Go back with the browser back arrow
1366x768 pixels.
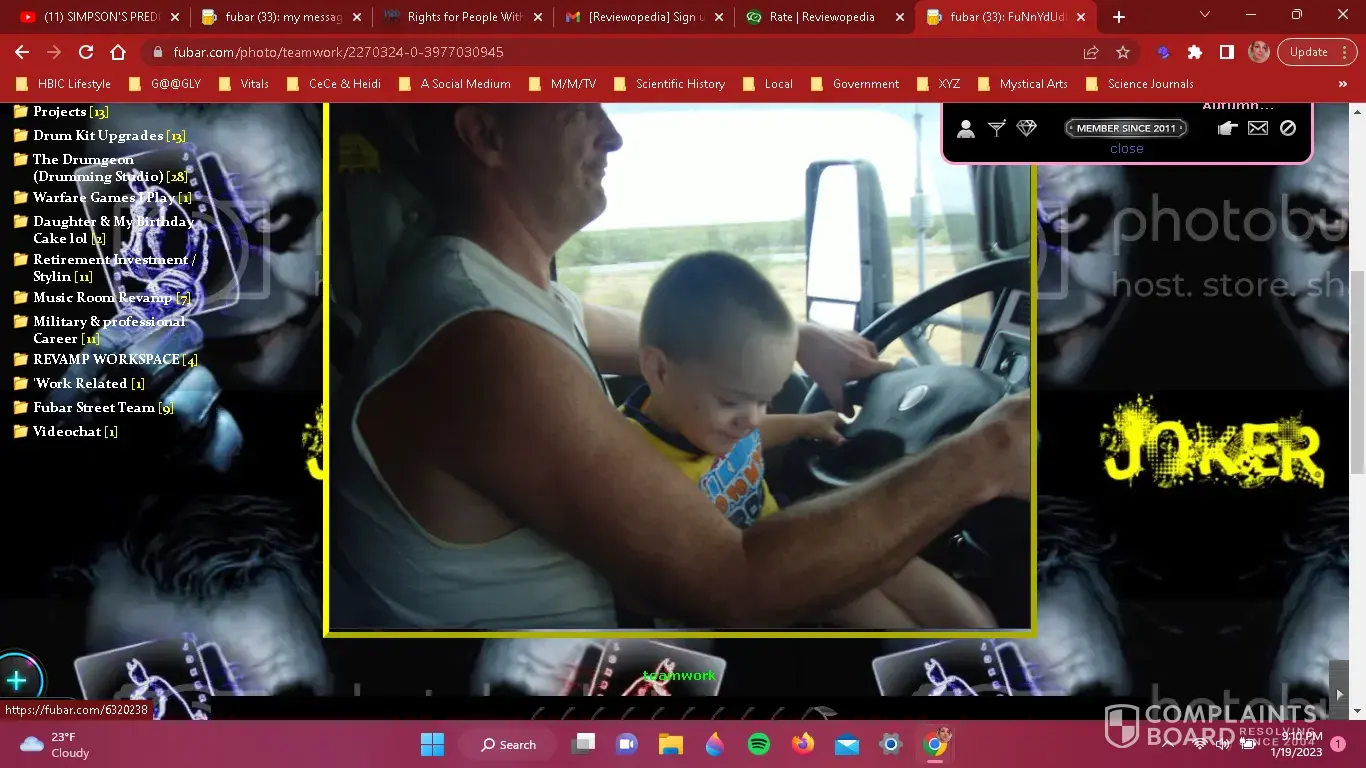(22, 52)
